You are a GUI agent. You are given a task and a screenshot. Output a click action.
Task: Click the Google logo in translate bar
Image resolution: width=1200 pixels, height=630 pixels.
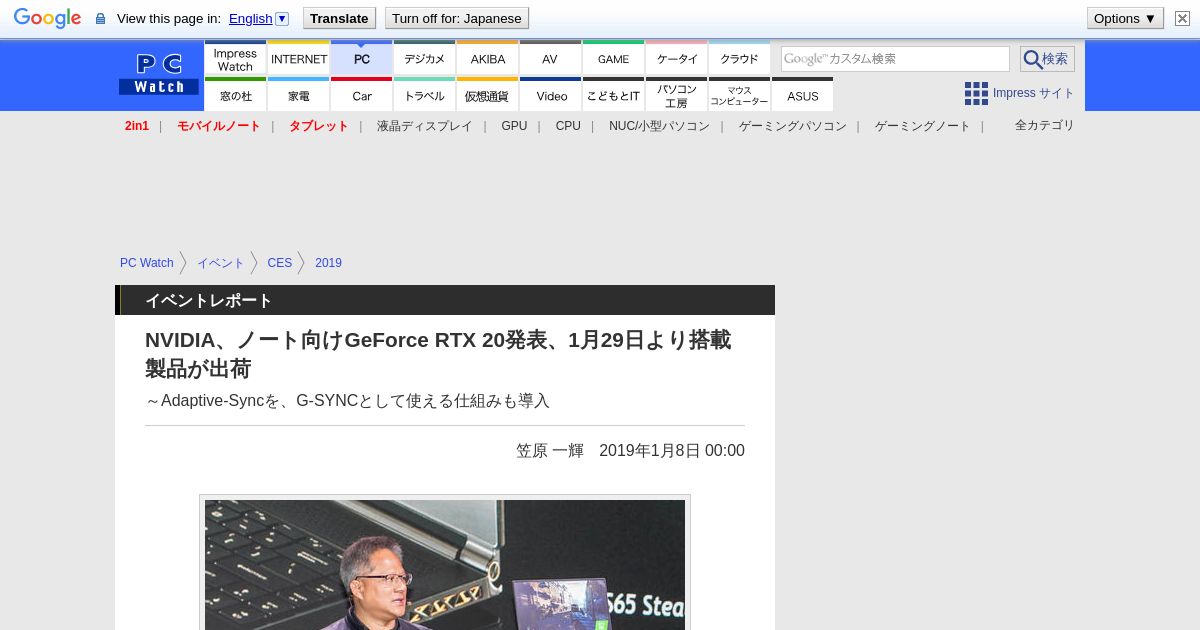47,18
